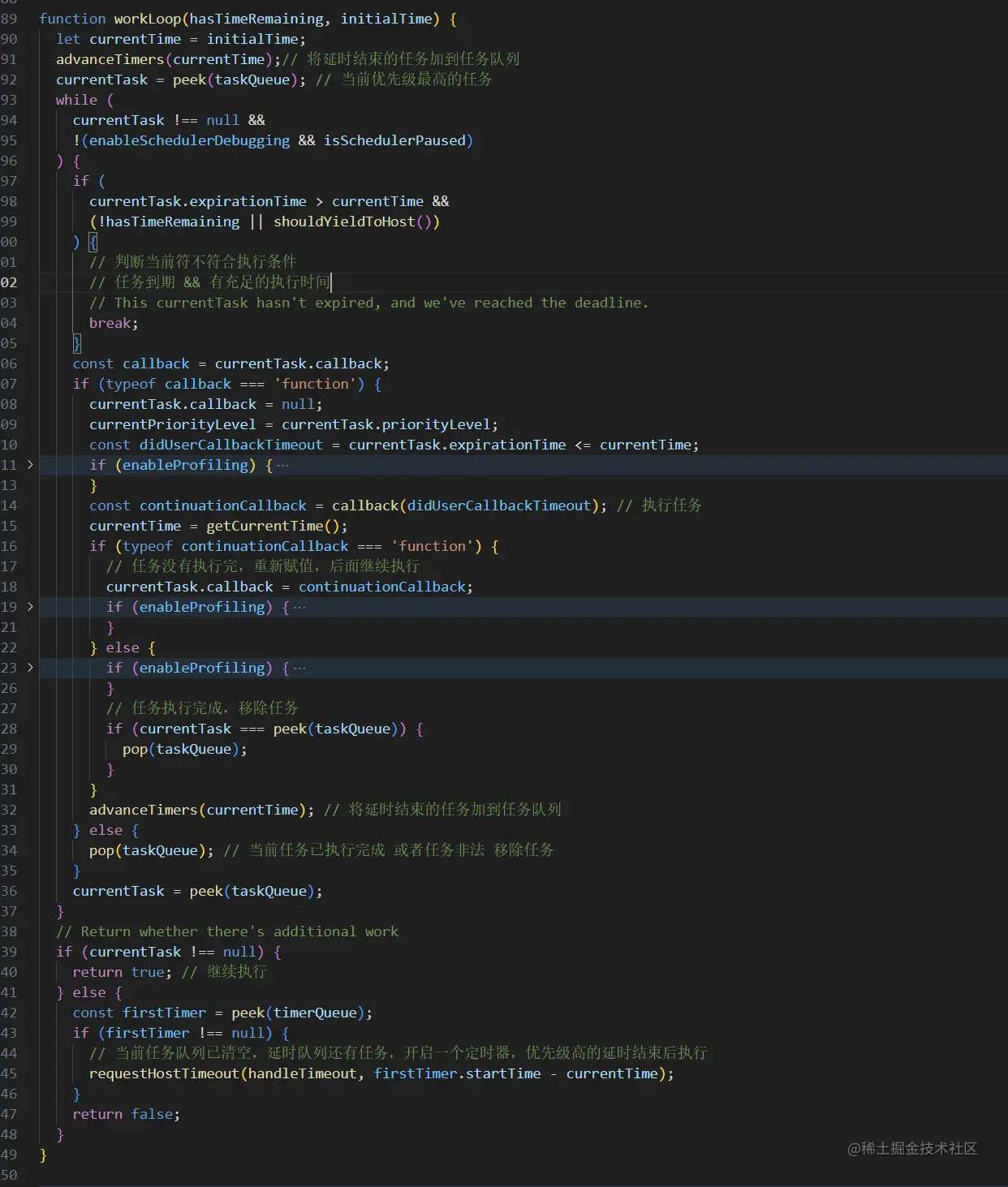Click the highlighted closing brace on line 105
The width and height of the screenshot is (1008, 1187).
coord(77,343)
